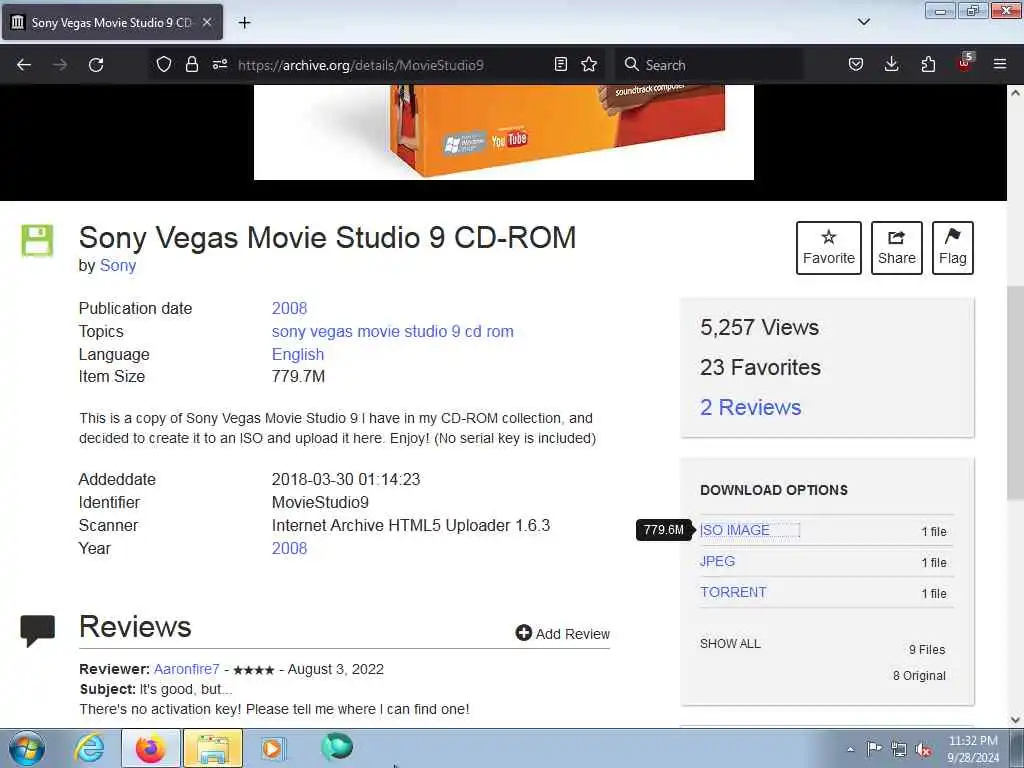Flag this item
Viewport: 1024px width, 768px height.
click(953, 248)
